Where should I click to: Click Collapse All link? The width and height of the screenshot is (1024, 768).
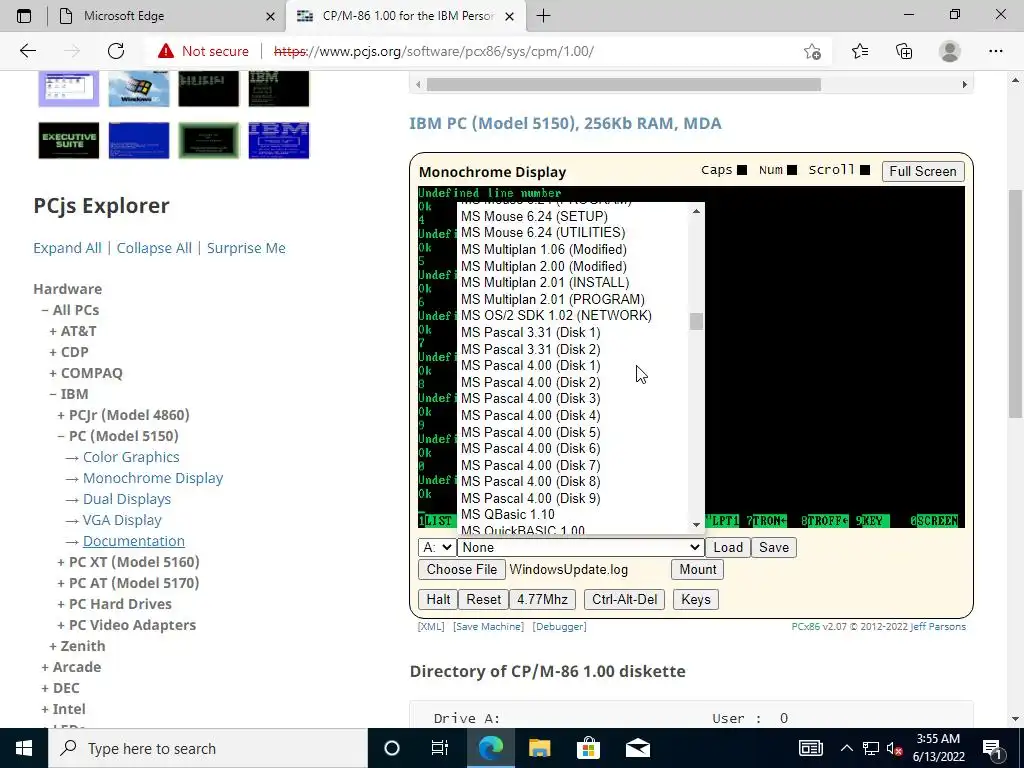coord(154,248)
